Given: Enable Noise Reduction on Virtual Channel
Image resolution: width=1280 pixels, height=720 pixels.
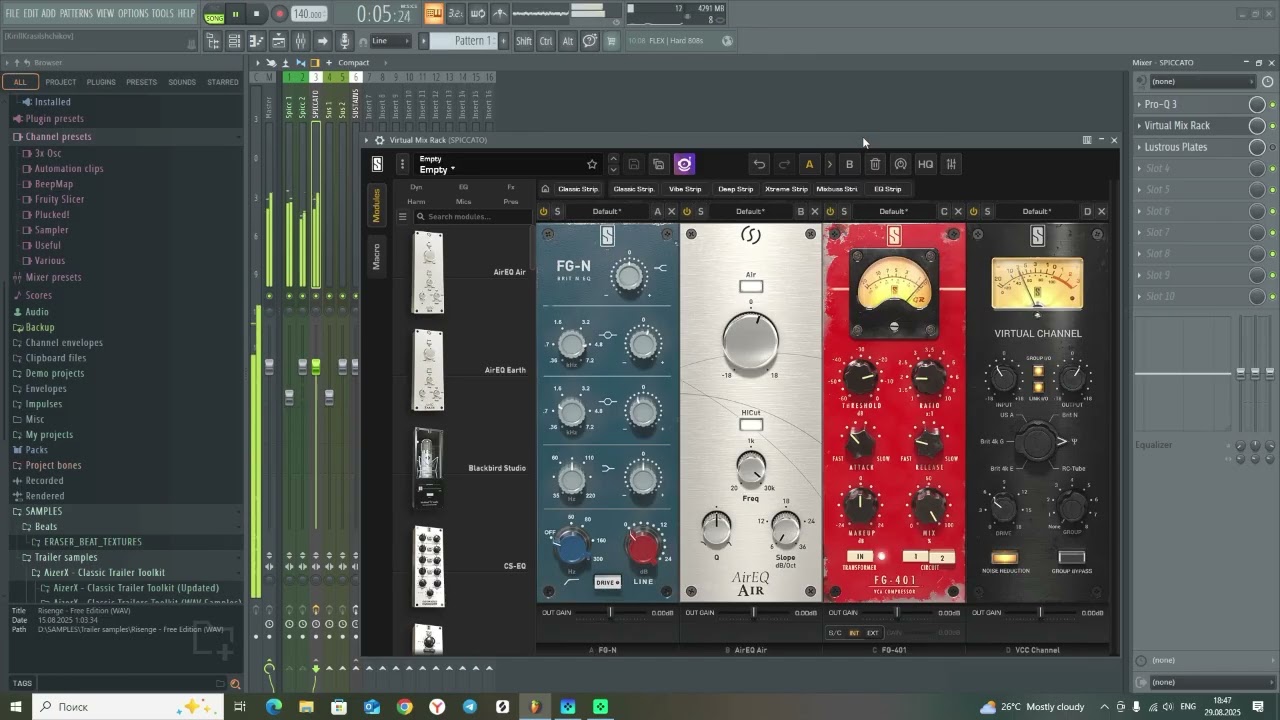Looking at the screenshot, I should (x=1004, y=558).
